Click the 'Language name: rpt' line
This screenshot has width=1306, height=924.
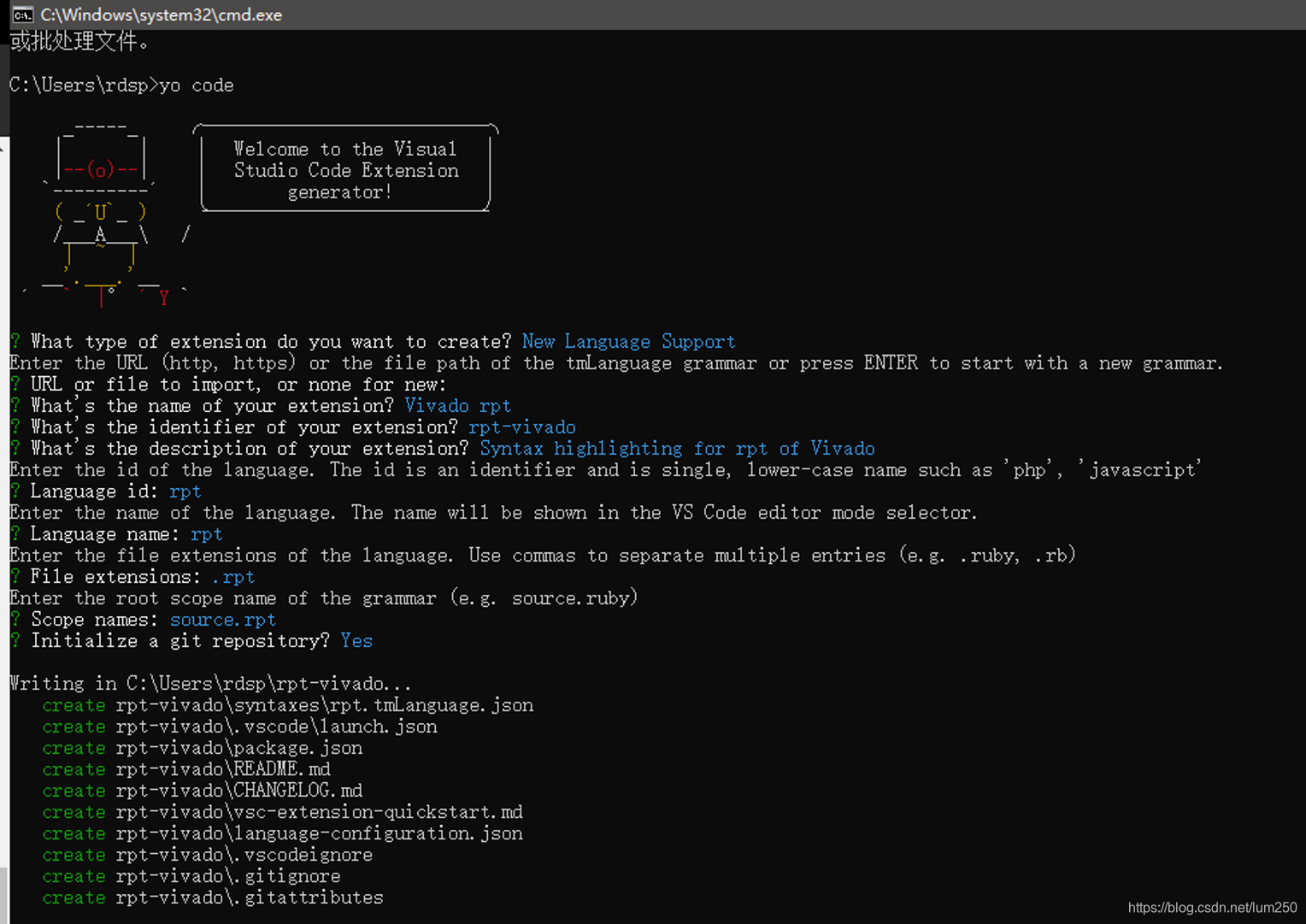tap(116, 534)
